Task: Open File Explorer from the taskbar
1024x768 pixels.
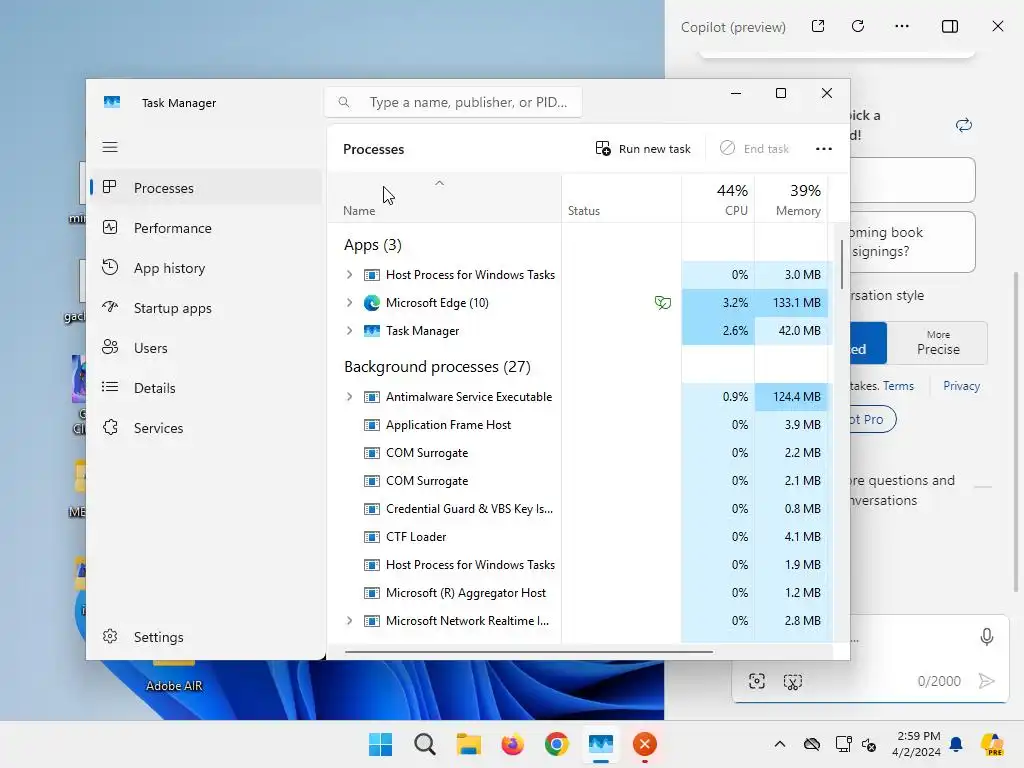Action: click(x=468, y=744)
